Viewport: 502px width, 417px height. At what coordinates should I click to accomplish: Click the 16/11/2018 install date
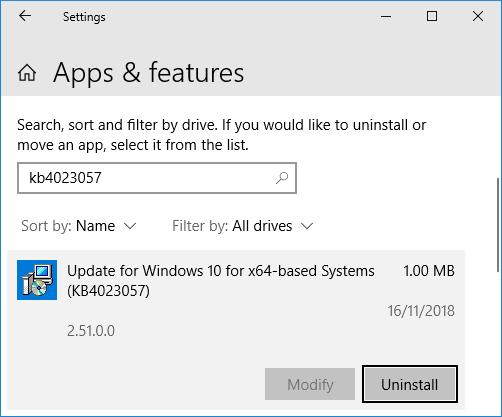421,311
